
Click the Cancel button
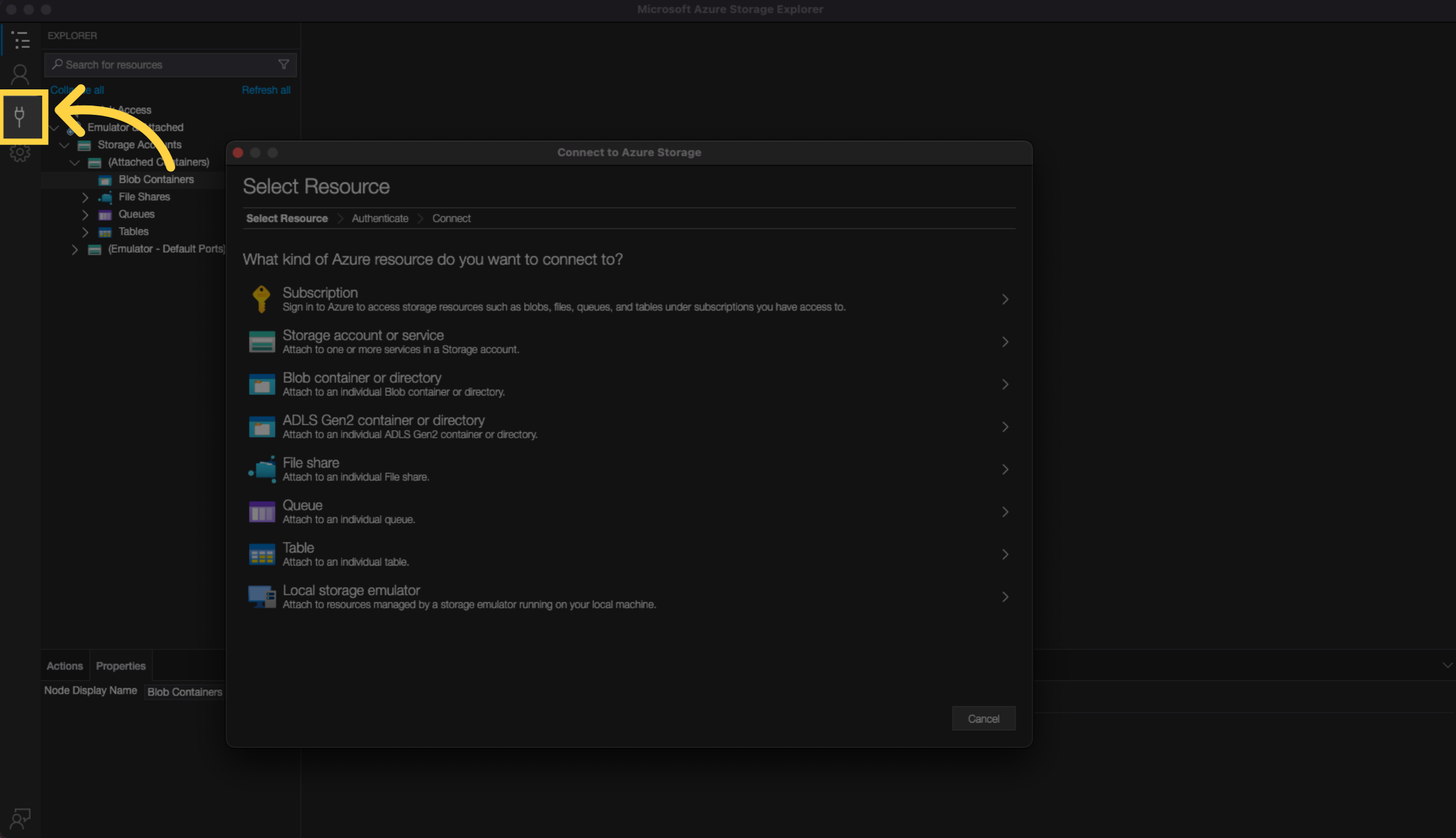click(x=983, y=719)
